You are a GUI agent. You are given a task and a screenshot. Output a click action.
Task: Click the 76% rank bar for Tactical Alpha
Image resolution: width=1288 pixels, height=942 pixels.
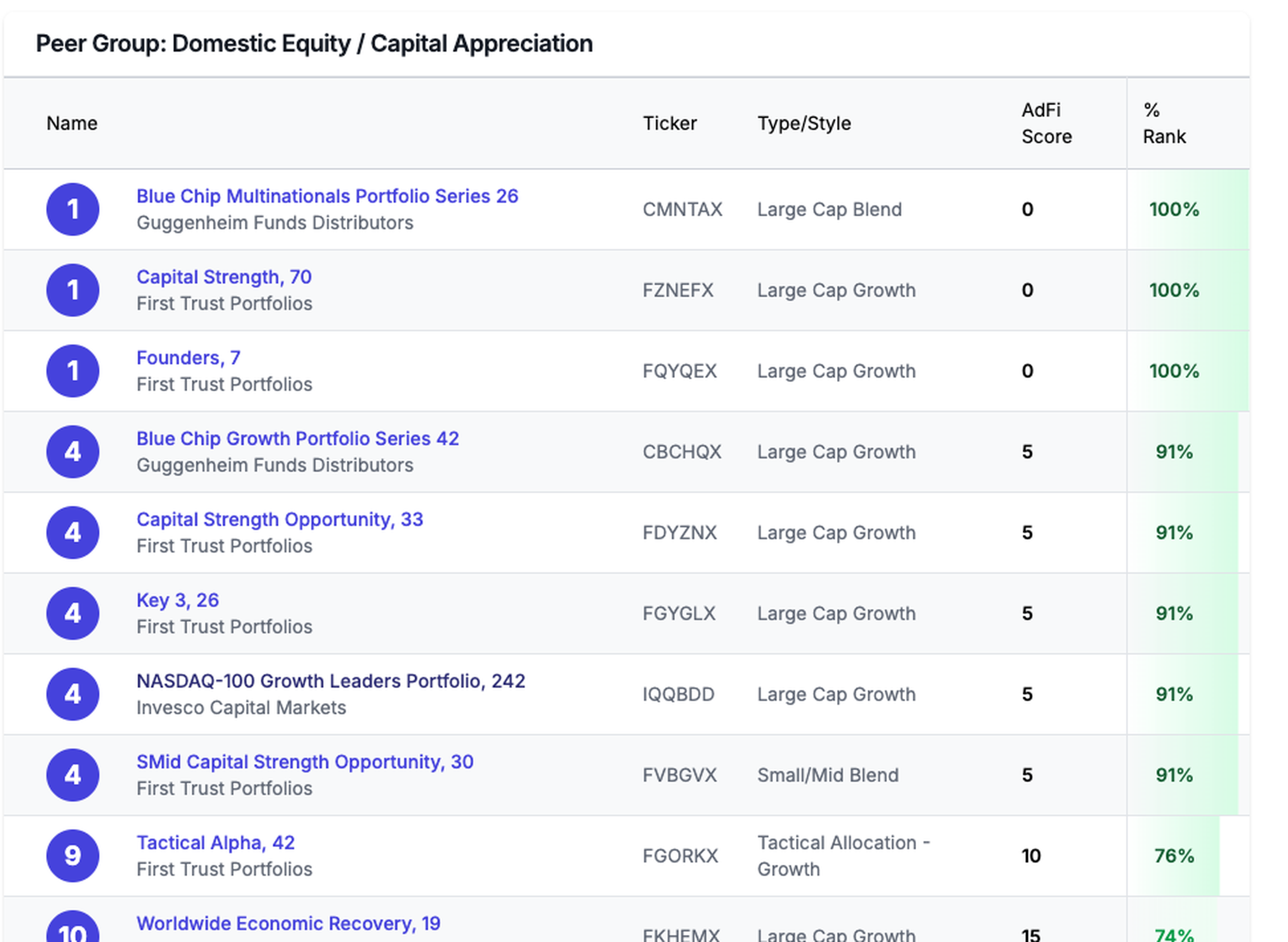pyautogui.click(x=1173, y=856)
